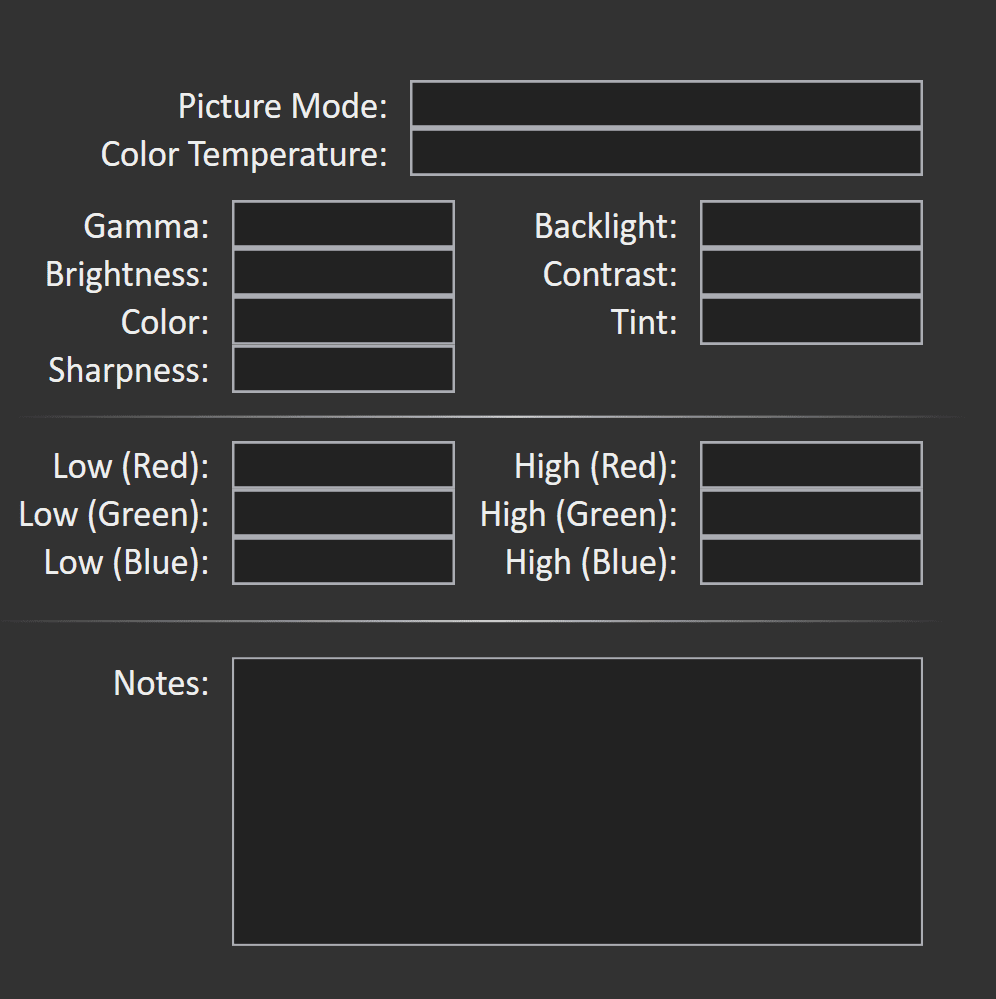This screenshot has height=999, width=996.
Task: Focus the Low (Green) input box
Action: pyautogui.click(x=343, y=513)
